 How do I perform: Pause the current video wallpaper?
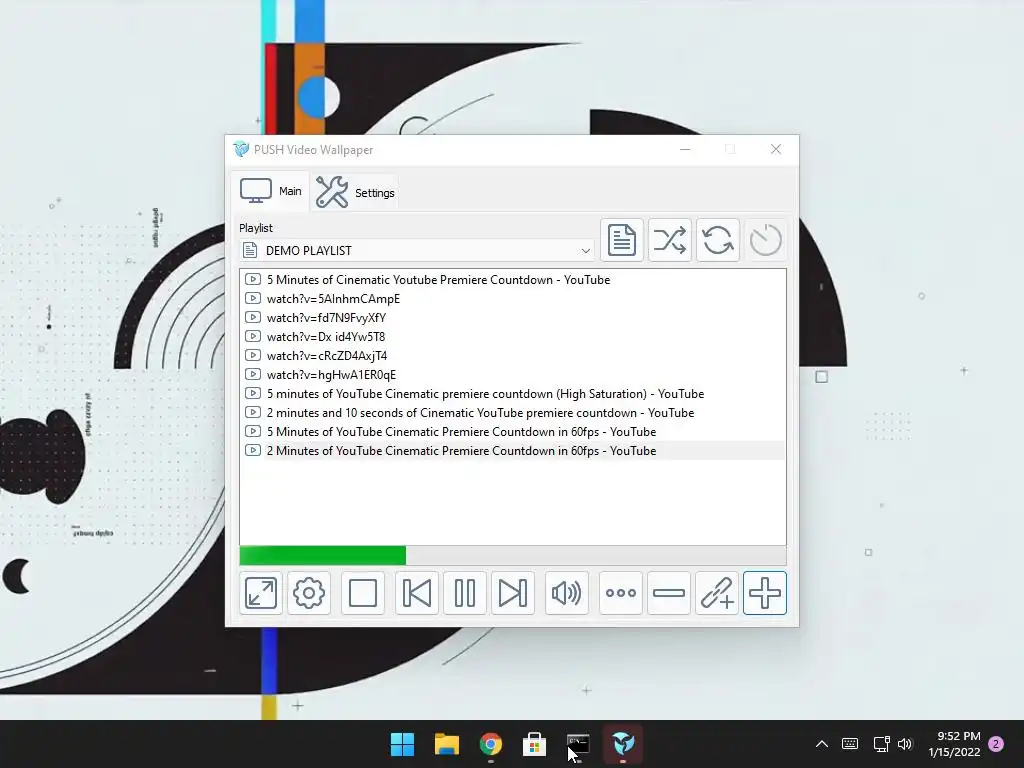pyautogui.click(x=464, y=593)
